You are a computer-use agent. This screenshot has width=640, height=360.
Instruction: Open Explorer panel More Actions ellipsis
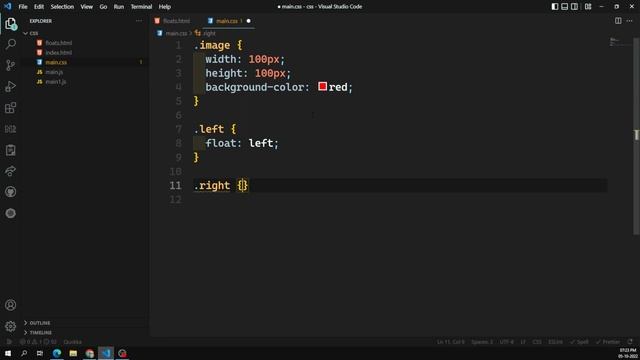(139, 21)
